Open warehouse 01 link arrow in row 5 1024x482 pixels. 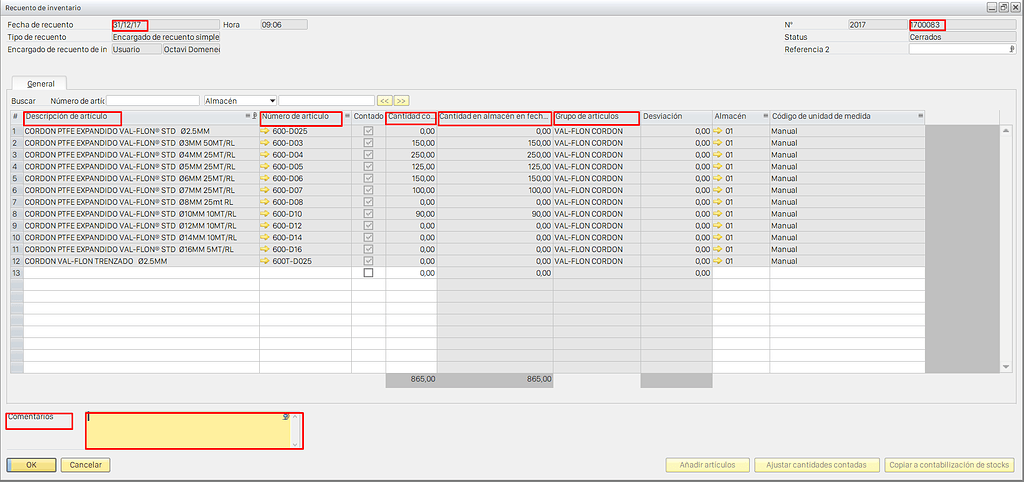pyautogui.click(x=718, y=178)
